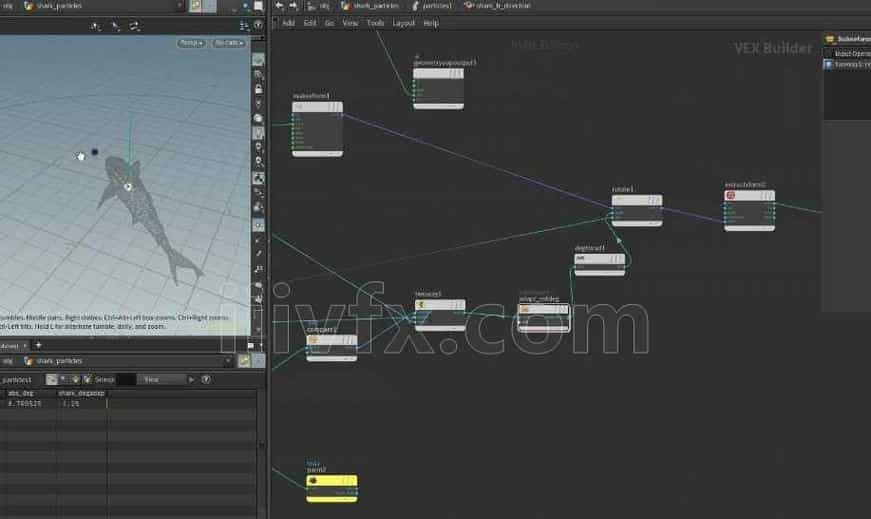
Task: Click the select tool icon above viewport
Action: click(x=115, y=26)
